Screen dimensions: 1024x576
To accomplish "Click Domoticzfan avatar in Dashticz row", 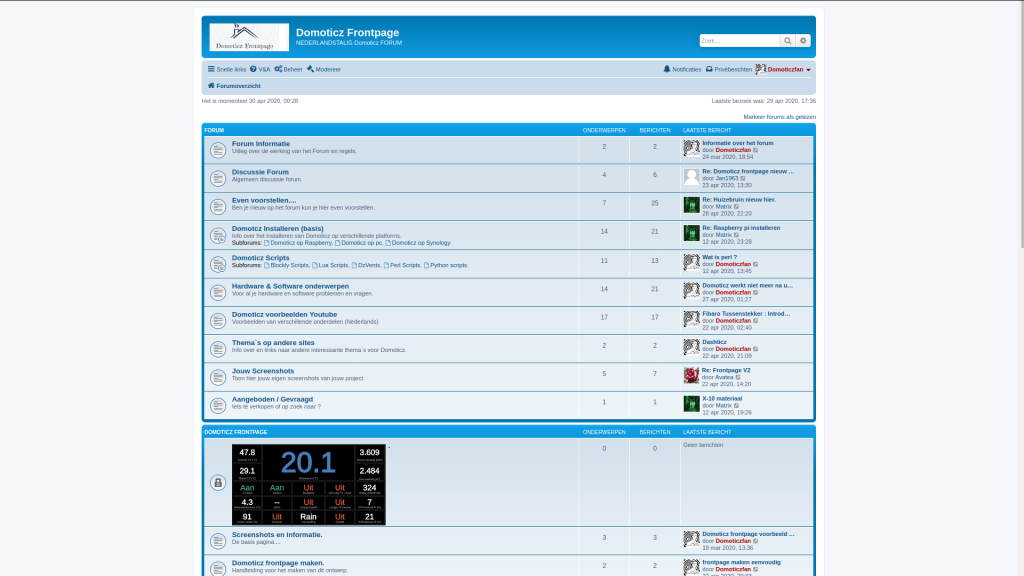I will tap(691, 347).
